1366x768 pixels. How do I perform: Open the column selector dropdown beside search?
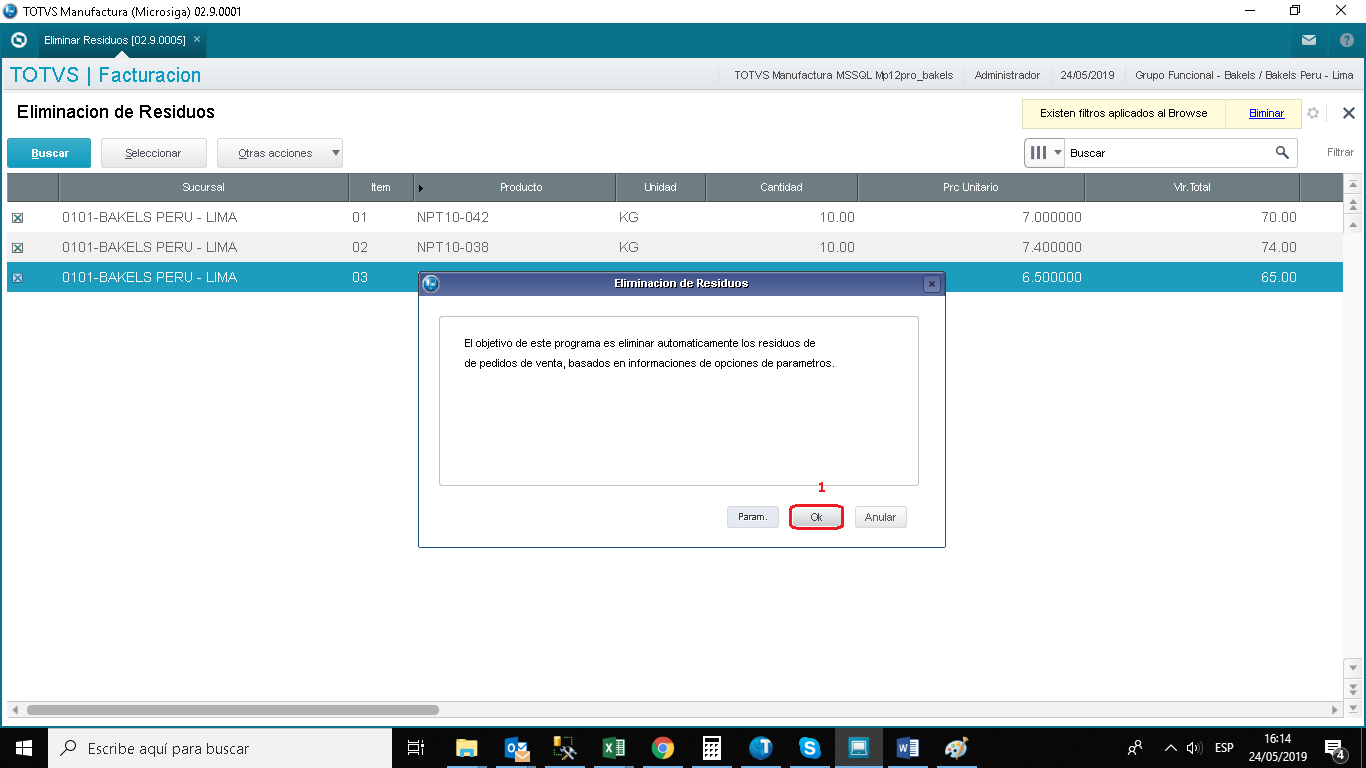pos(1045,153)
